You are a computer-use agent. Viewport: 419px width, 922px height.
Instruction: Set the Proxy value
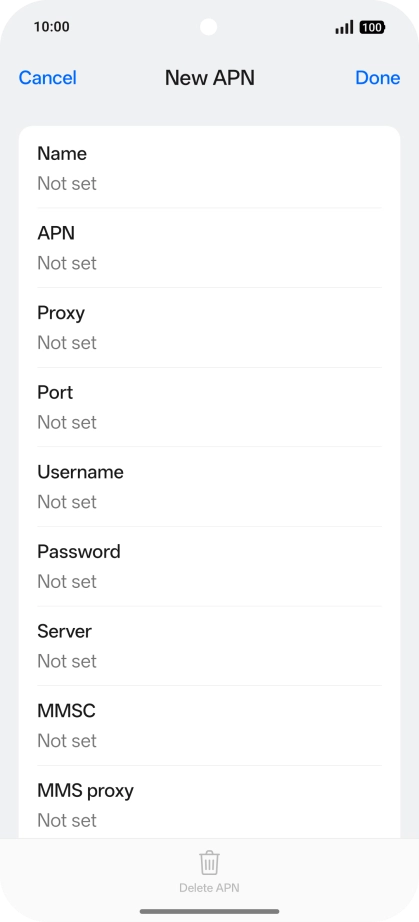[209, 328]
